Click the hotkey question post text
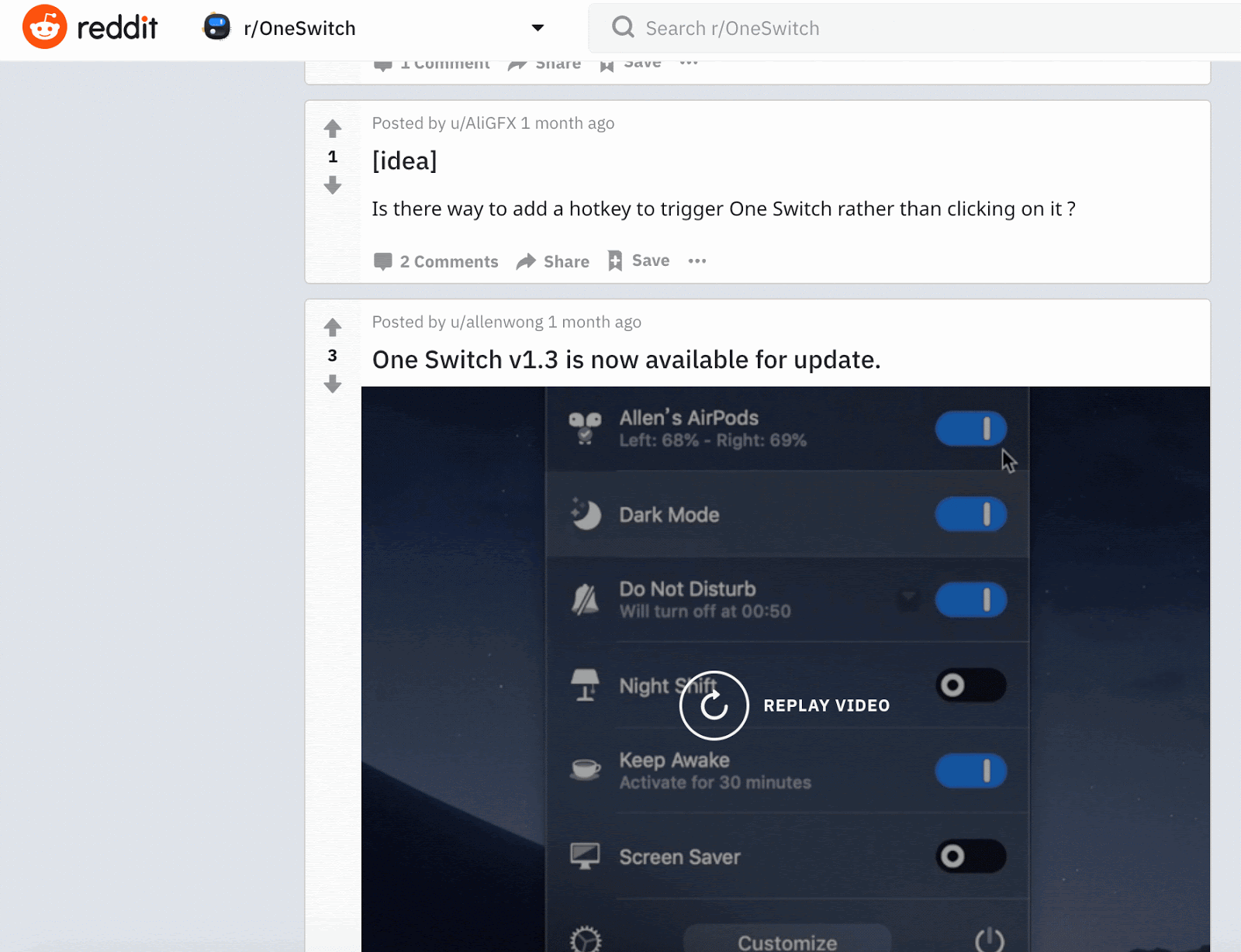The height and width of the screenshot is (952, 1241). click(724, 209)
